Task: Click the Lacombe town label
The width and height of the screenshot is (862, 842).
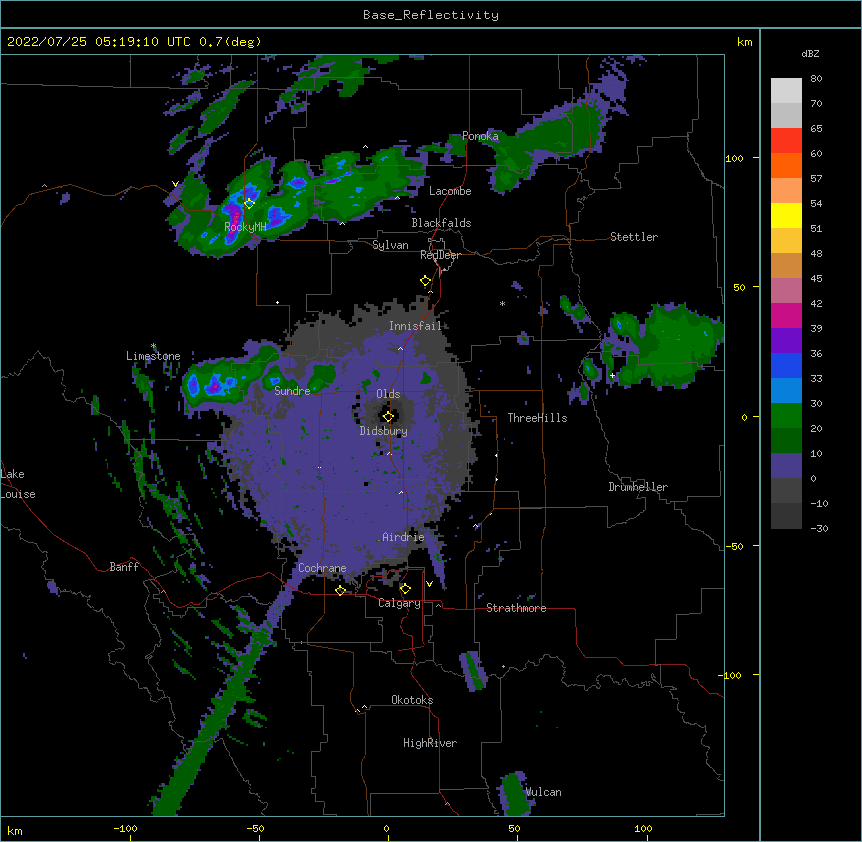Action: pyautogui.click(x=450, y=191)
